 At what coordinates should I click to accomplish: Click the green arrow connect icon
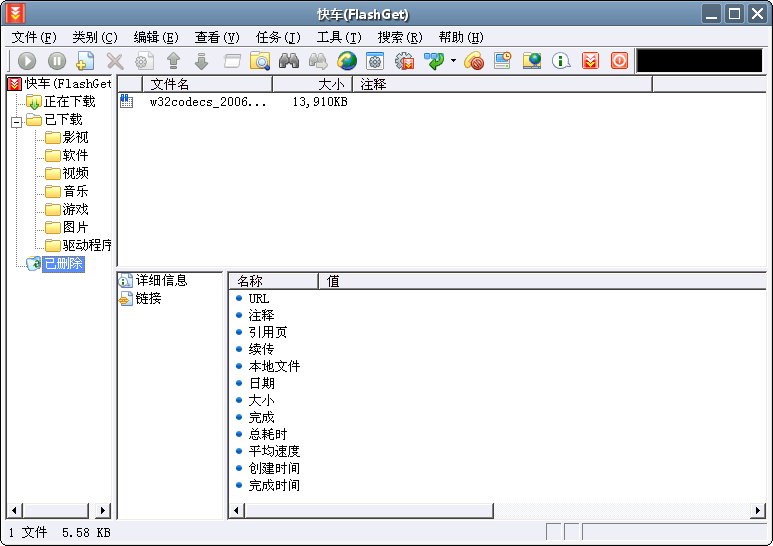(434, 61)
